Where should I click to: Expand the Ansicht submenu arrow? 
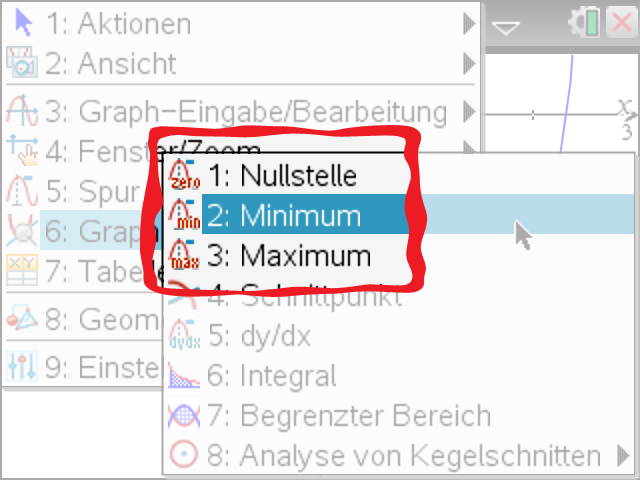tap(469, 64)
